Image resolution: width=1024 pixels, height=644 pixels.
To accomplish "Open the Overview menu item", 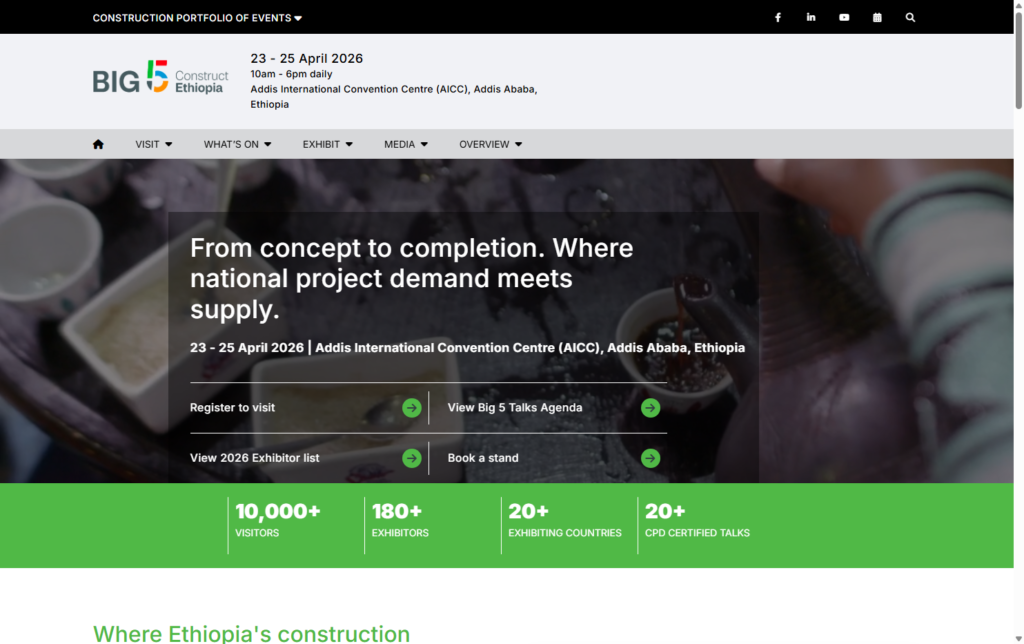I will click(x=490, y=144).
